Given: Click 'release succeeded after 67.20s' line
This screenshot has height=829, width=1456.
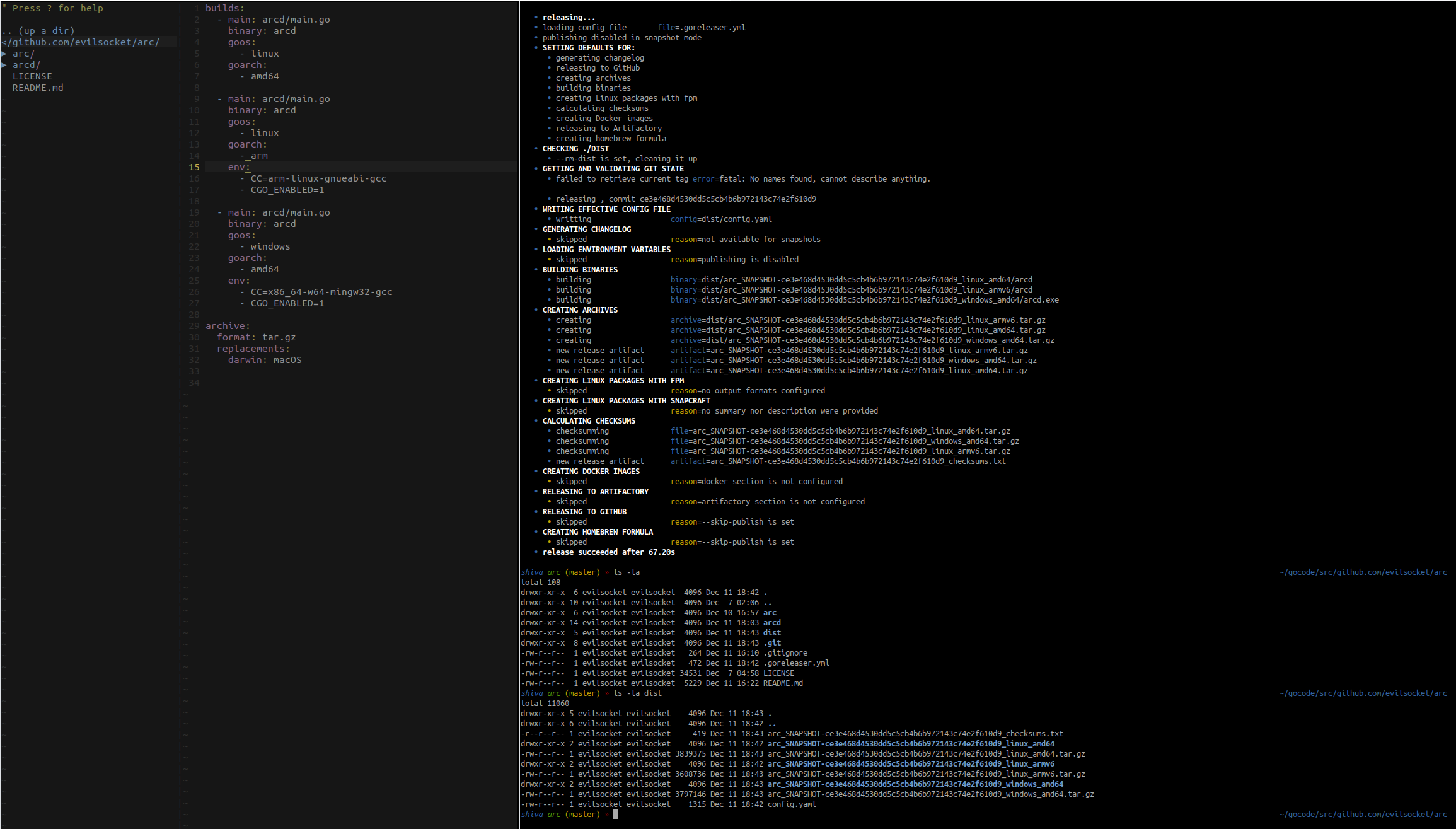Looking at the screenshot, I should coord(609,552).
